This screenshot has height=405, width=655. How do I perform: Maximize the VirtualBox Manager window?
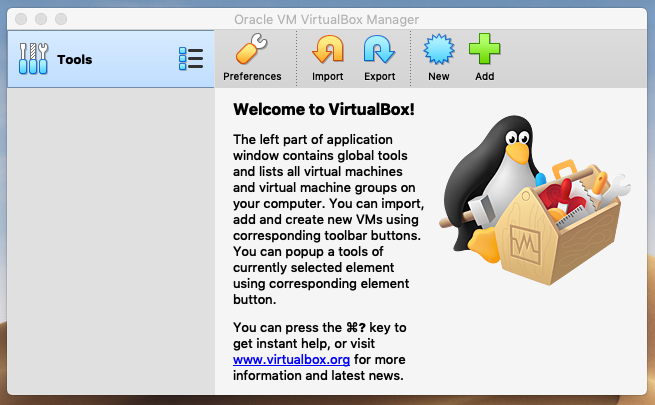[61, 19]
